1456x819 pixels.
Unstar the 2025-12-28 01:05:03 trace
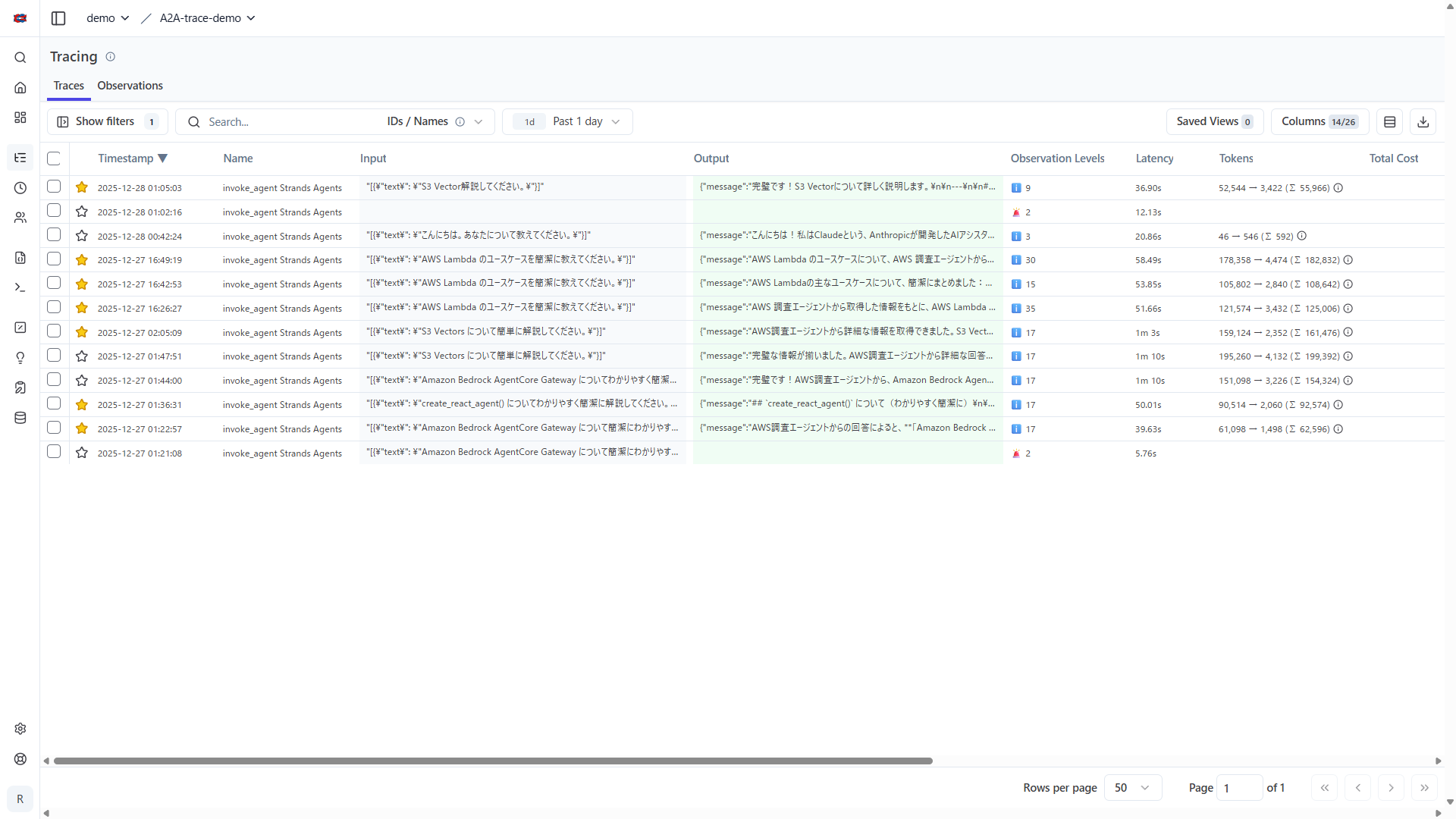82,187
